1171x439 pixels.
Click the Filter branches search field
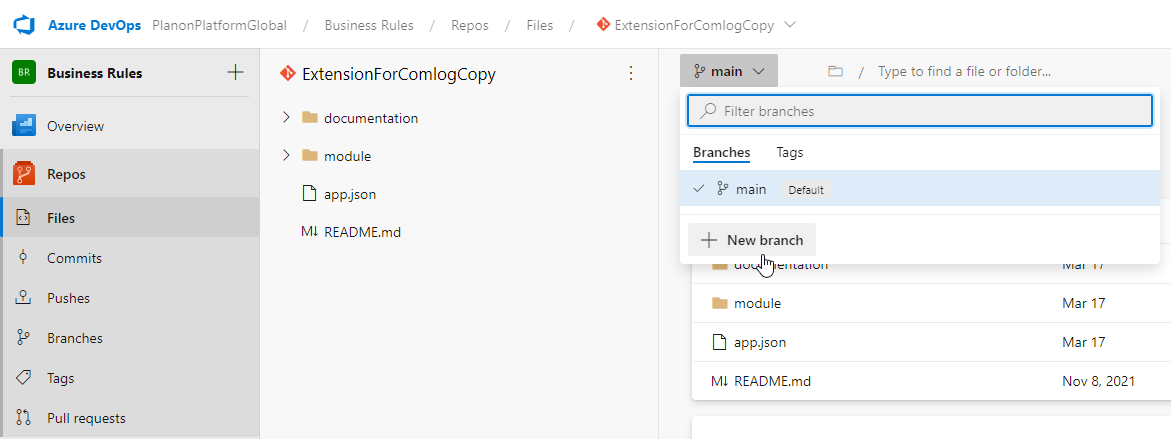920,111
